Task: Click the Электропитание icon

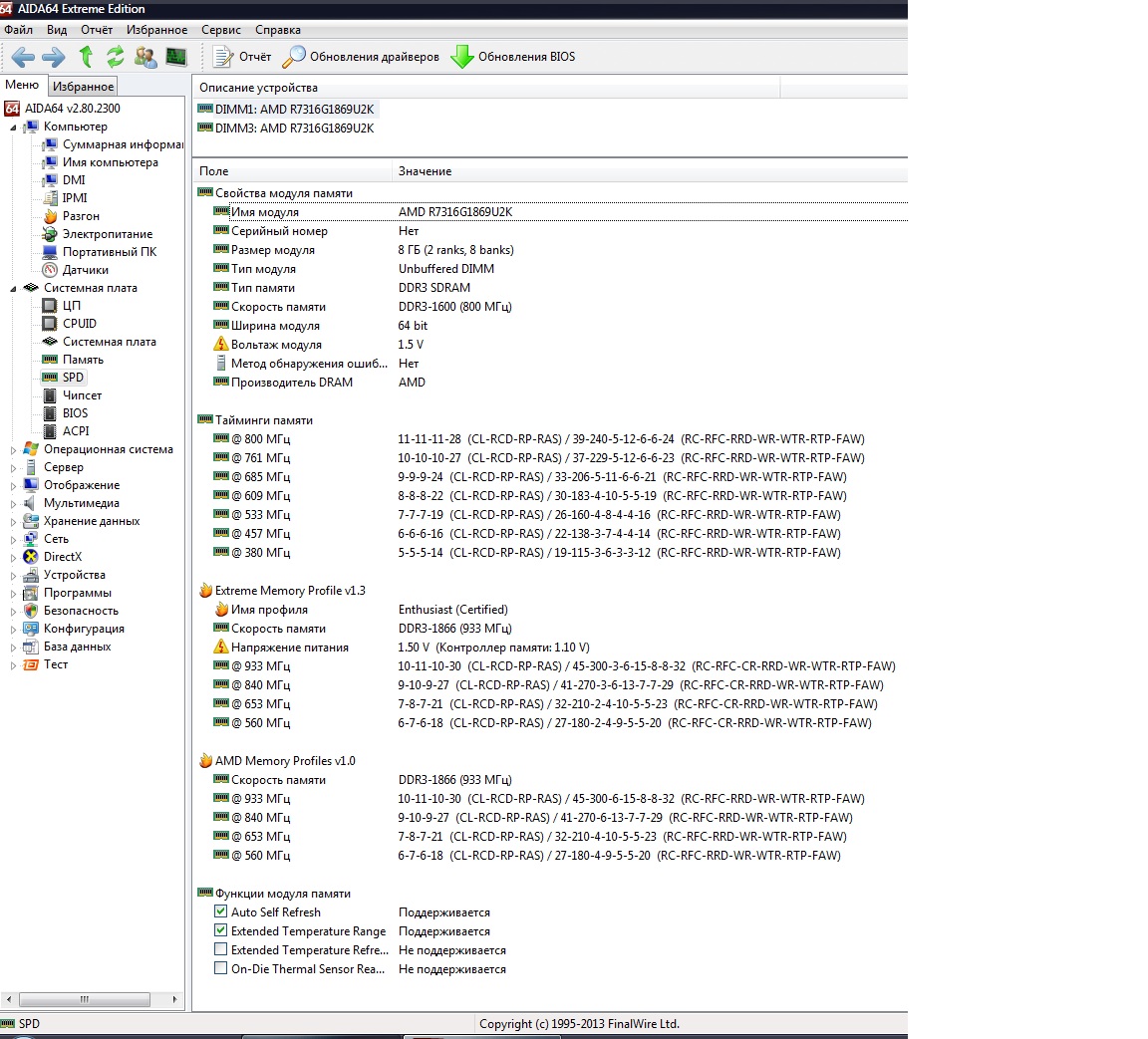Action: tap(50, 234)
